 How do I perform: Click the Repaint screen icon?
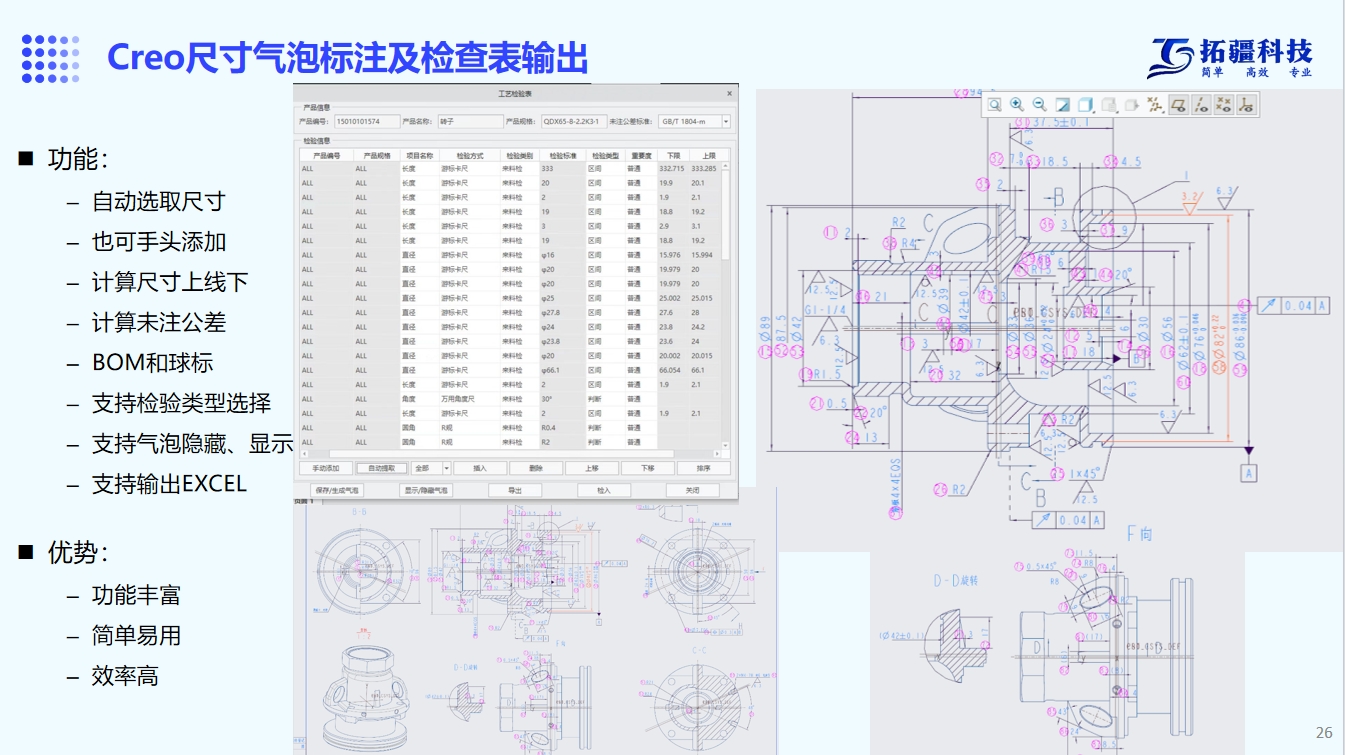coord(1063,104)
